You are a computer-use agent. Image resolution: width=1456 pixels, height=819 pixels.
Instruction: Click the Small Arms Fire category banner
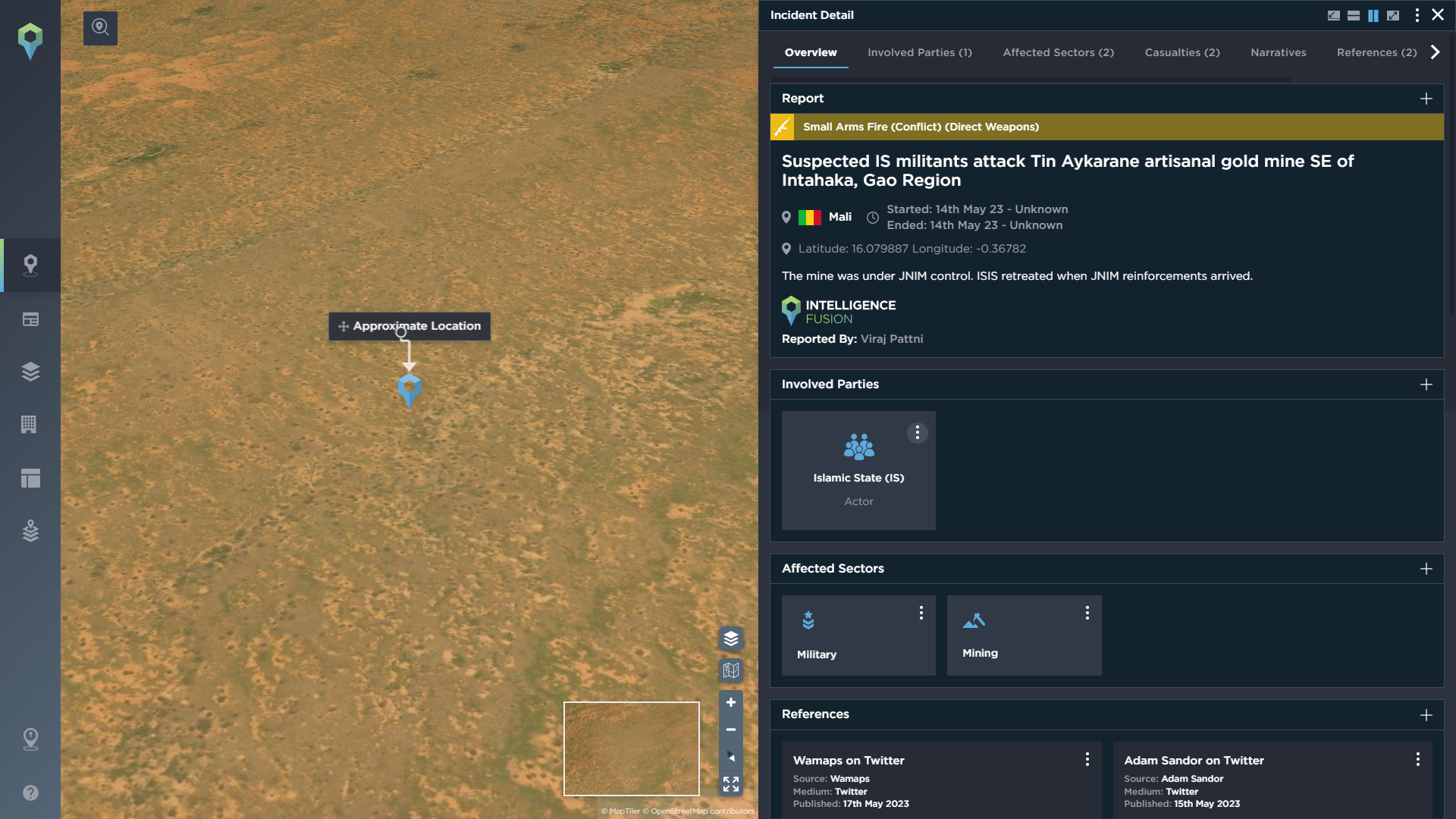point(1107,127)
